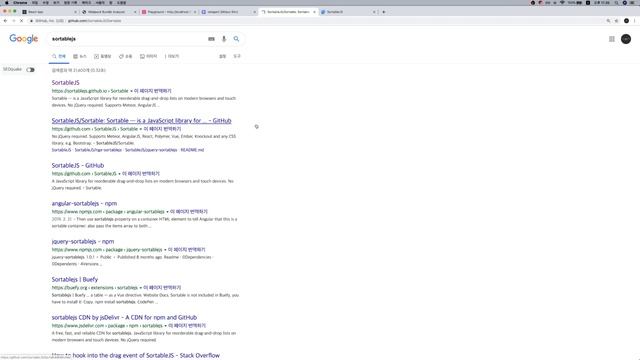
Task: Expand the dropdown arrow beside the sortablejs.github.io URL
Action: coord(131,91)
